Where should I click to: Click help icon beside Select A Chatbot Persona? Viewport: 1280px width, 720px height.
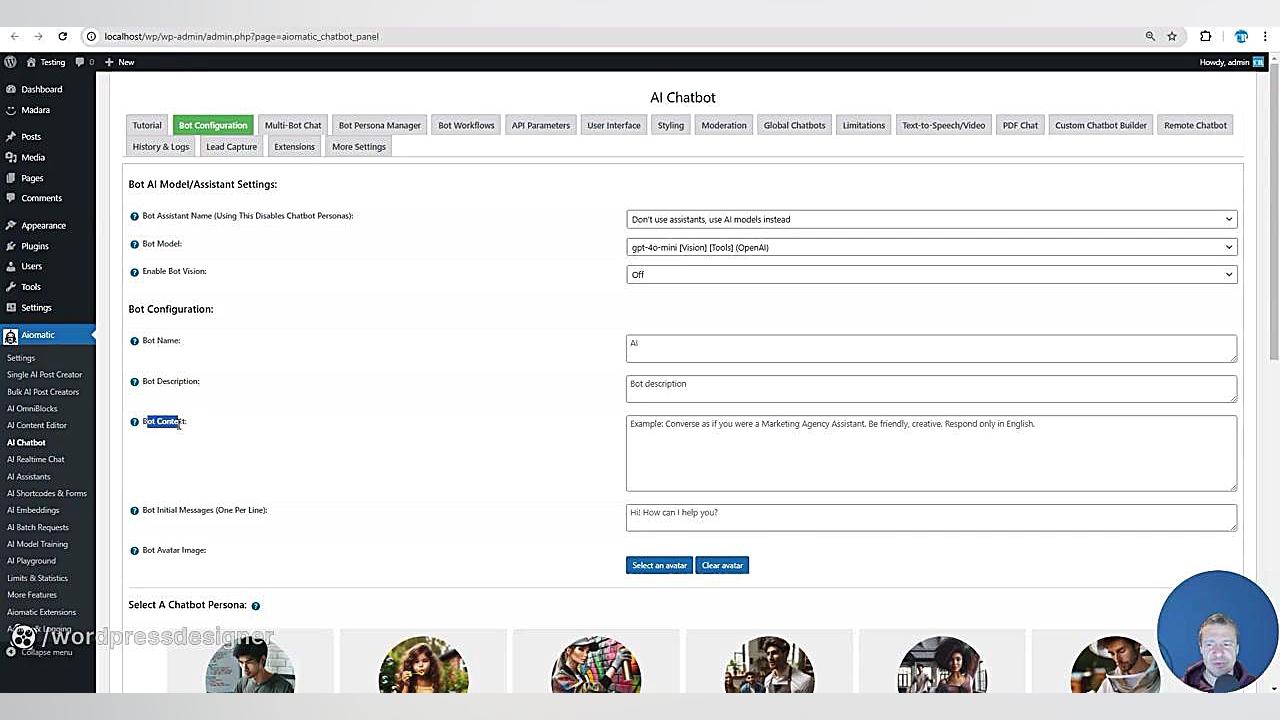coord(256,606)
